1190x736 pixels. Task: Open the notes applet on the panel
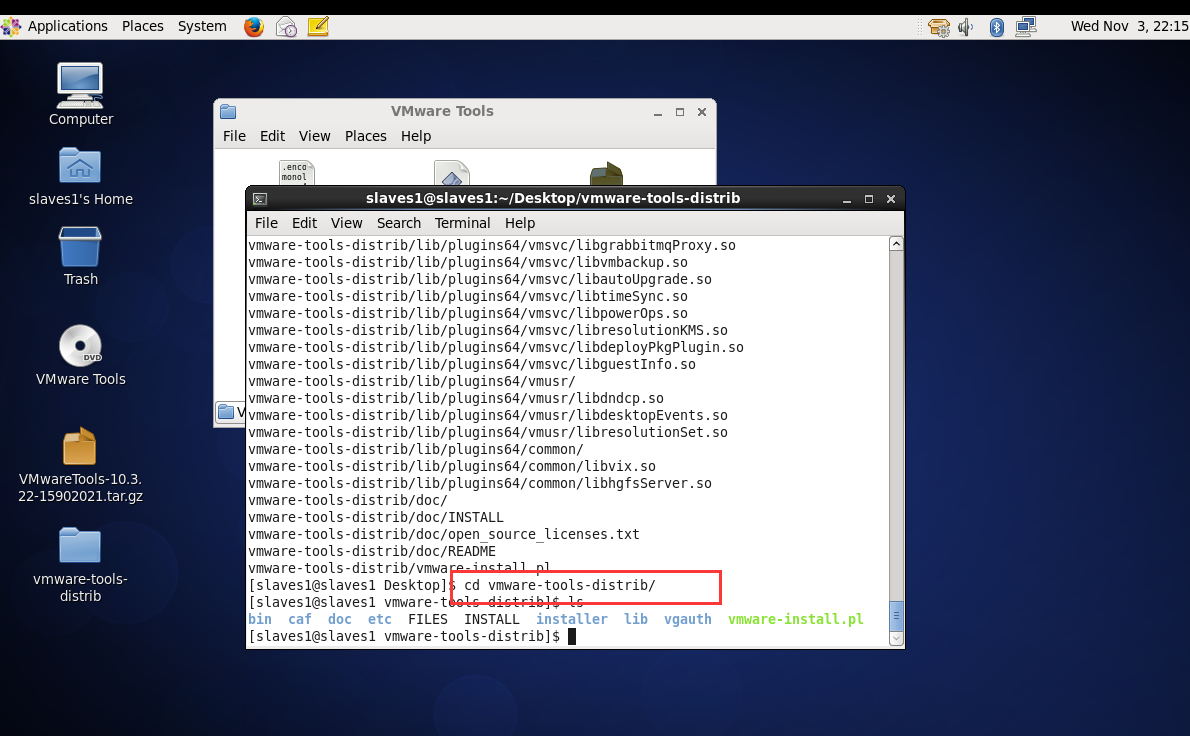click(x=318, y=26)
